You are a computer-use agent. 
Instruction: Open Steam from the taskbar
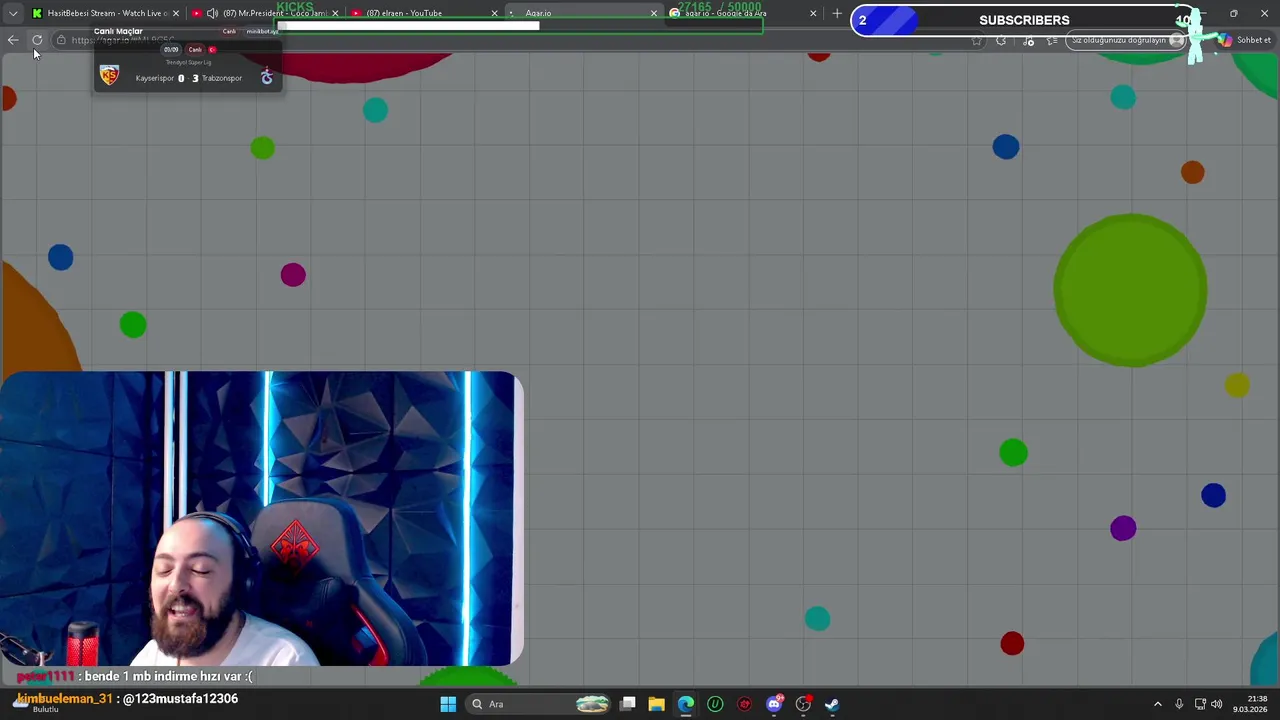point(832,704)
